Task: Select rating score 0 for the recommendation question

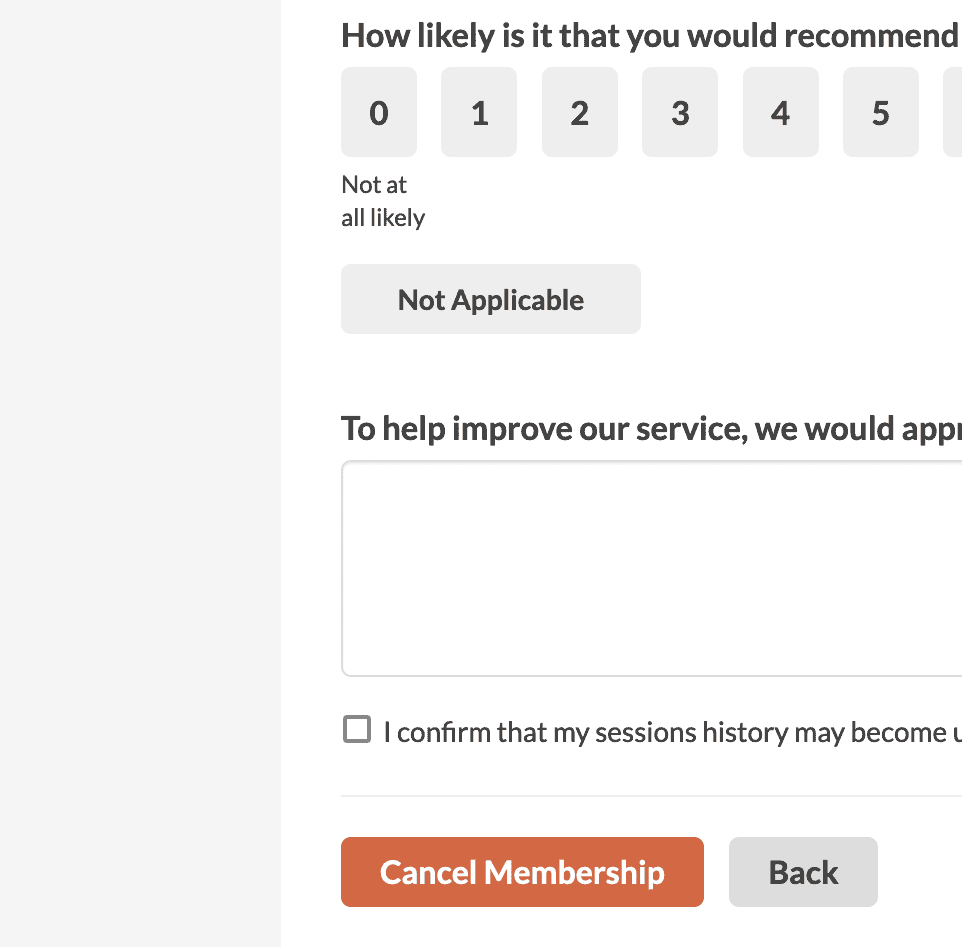Action: (x=378, y=112)
